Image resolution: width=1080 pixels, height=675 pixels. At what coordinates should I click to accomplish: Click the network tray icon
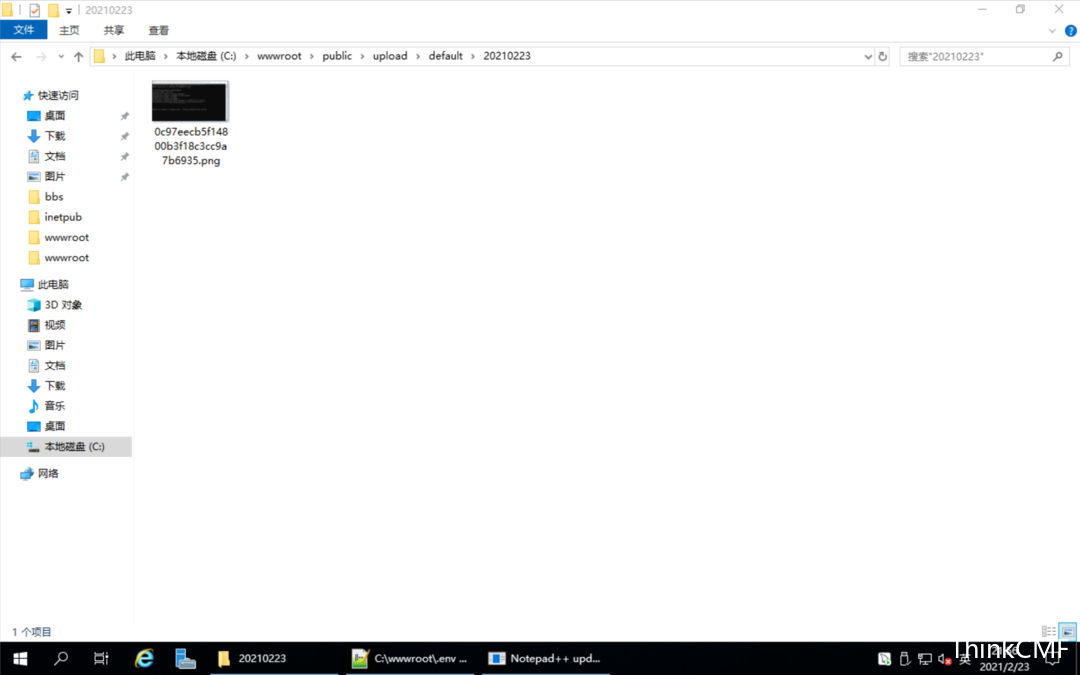click(925, 659)
